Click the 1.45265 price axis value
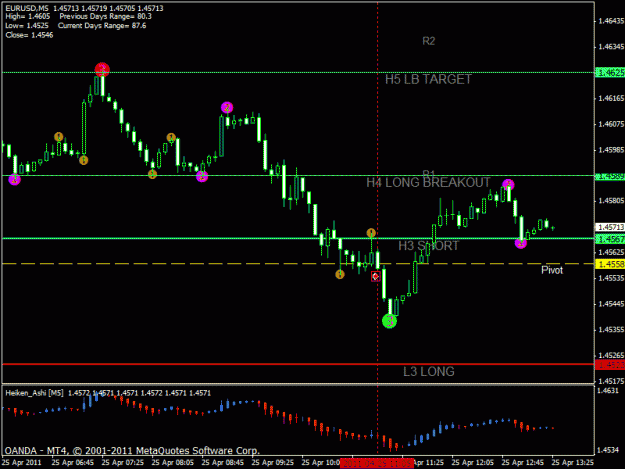Viewport: 625px width, 469px height. pyautogui.click(x=611, y=355)
